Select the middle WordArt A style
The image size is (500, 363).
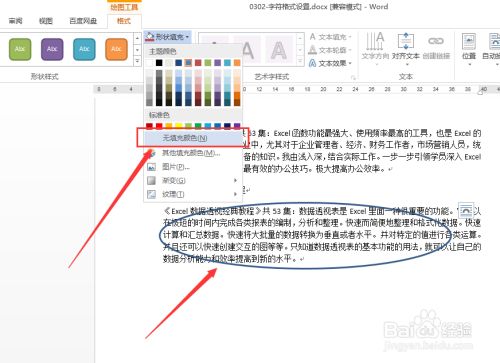[x=247, y=50]
